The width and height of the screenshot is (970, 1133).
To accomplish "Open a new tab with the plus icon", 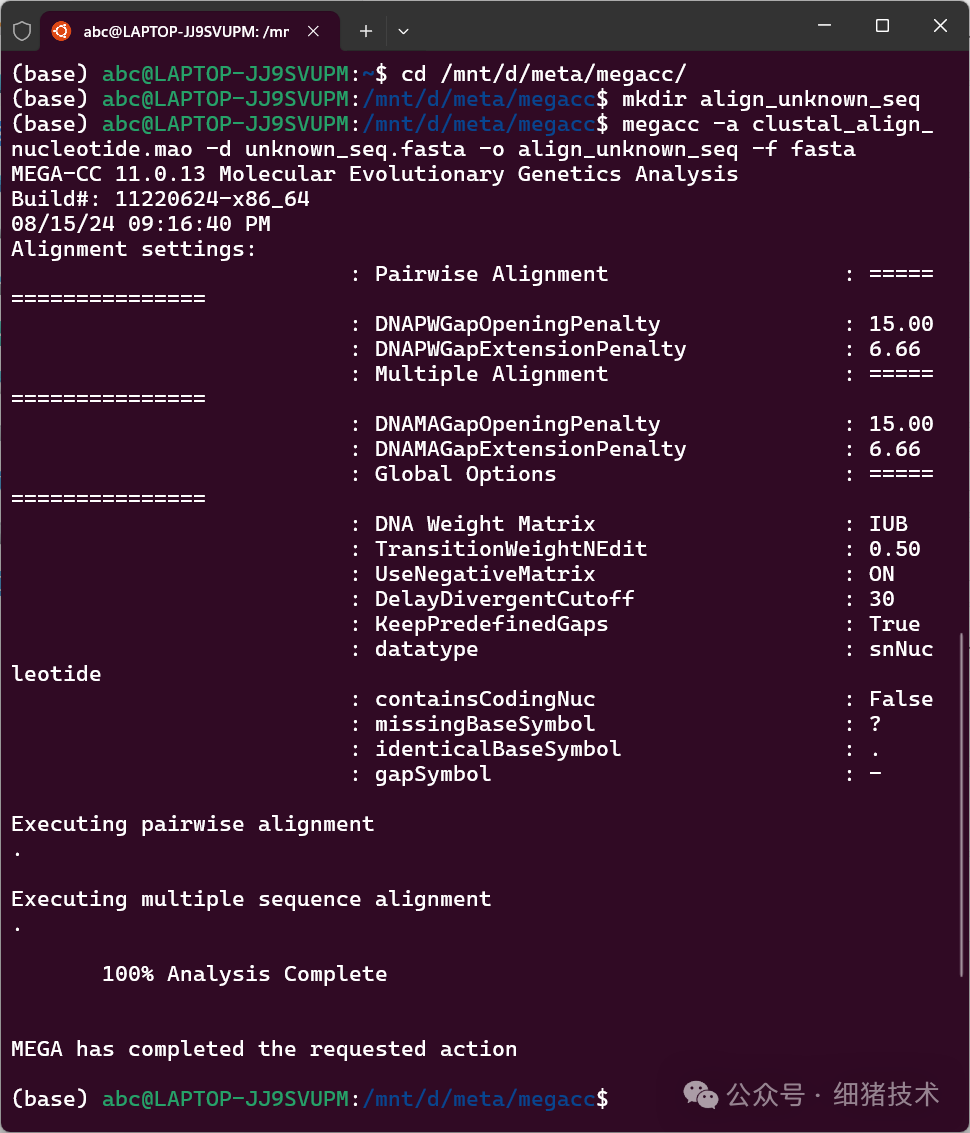I will pos(366,31).
